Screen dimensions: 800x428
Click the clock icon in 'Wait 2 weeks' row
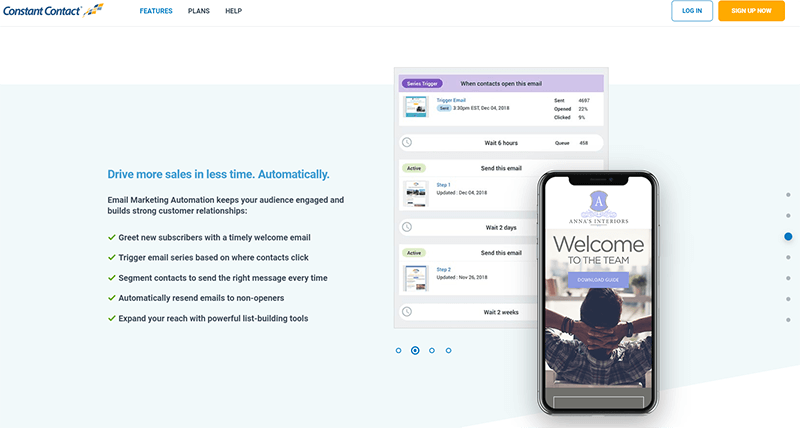[x=407, y=312]
